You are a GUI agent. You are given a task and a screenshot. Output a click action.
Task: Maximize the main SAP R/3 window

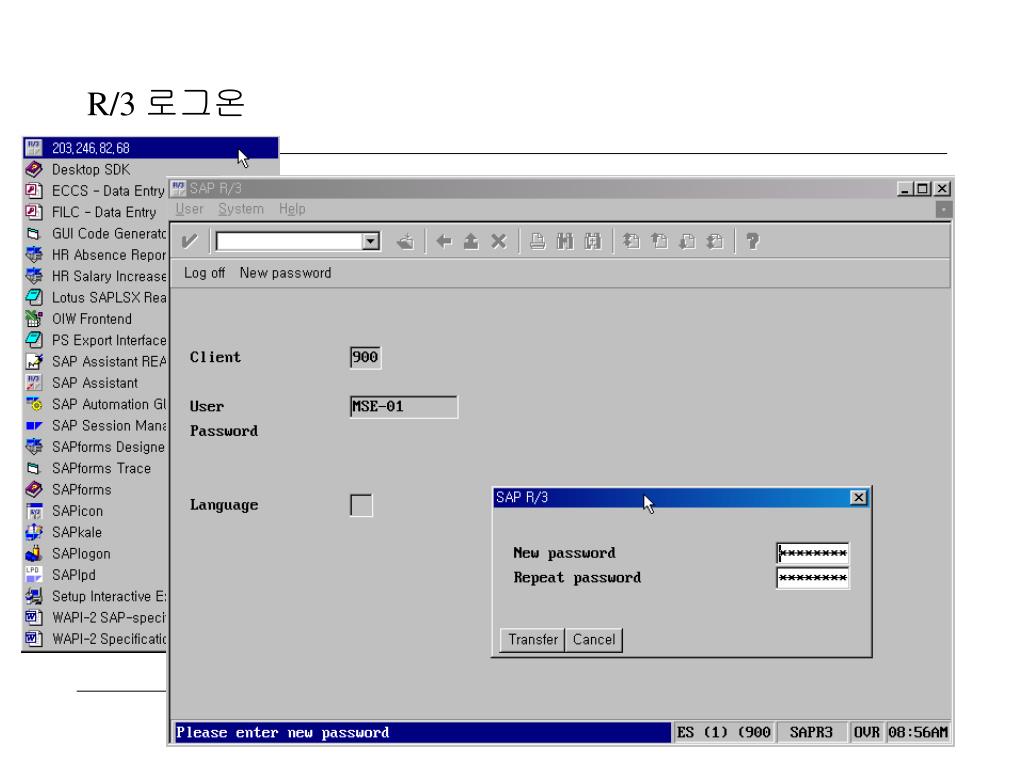pyautogui.click(x=922, y=189)
